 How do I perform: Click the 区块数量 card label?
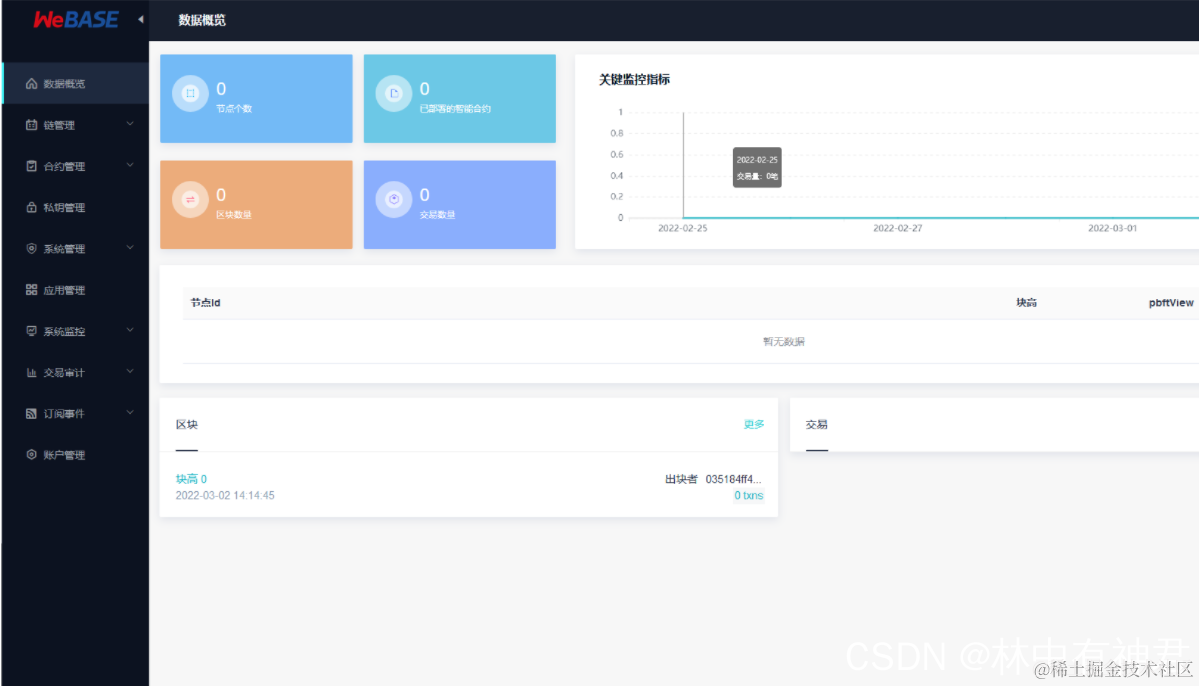click(x=234, y=215)
